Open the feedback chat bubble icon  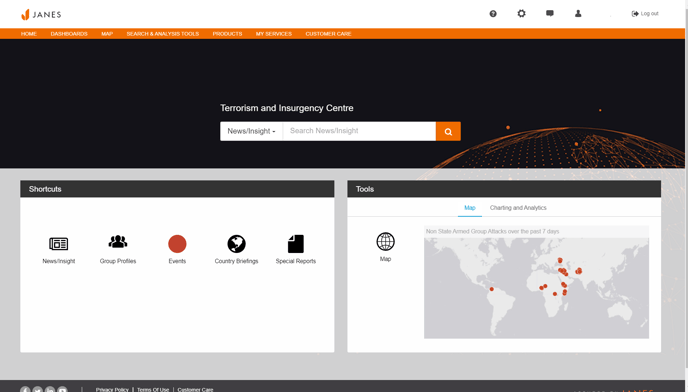coord(550,14)
